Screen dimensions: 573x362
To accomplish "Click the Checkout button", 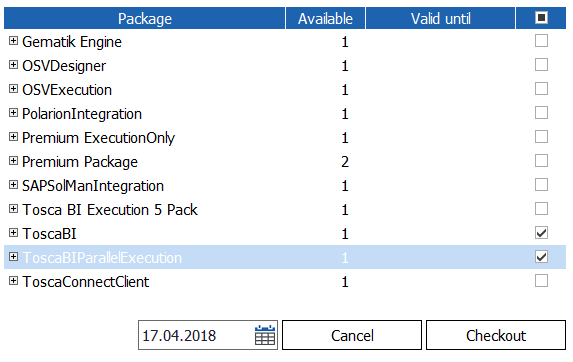I will 496,335.
